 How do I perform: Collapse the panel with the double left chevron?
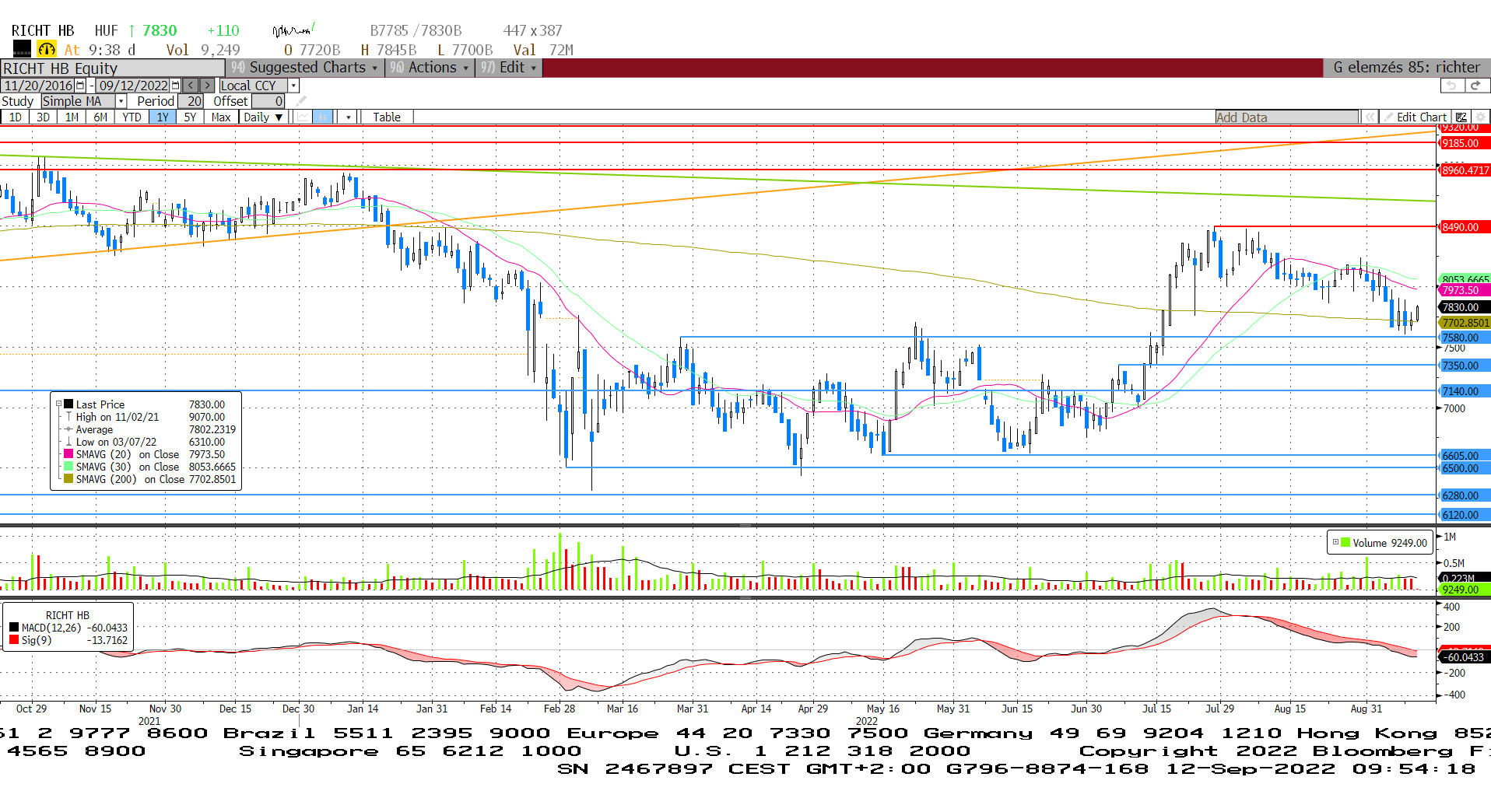(x=1370, y=117)
